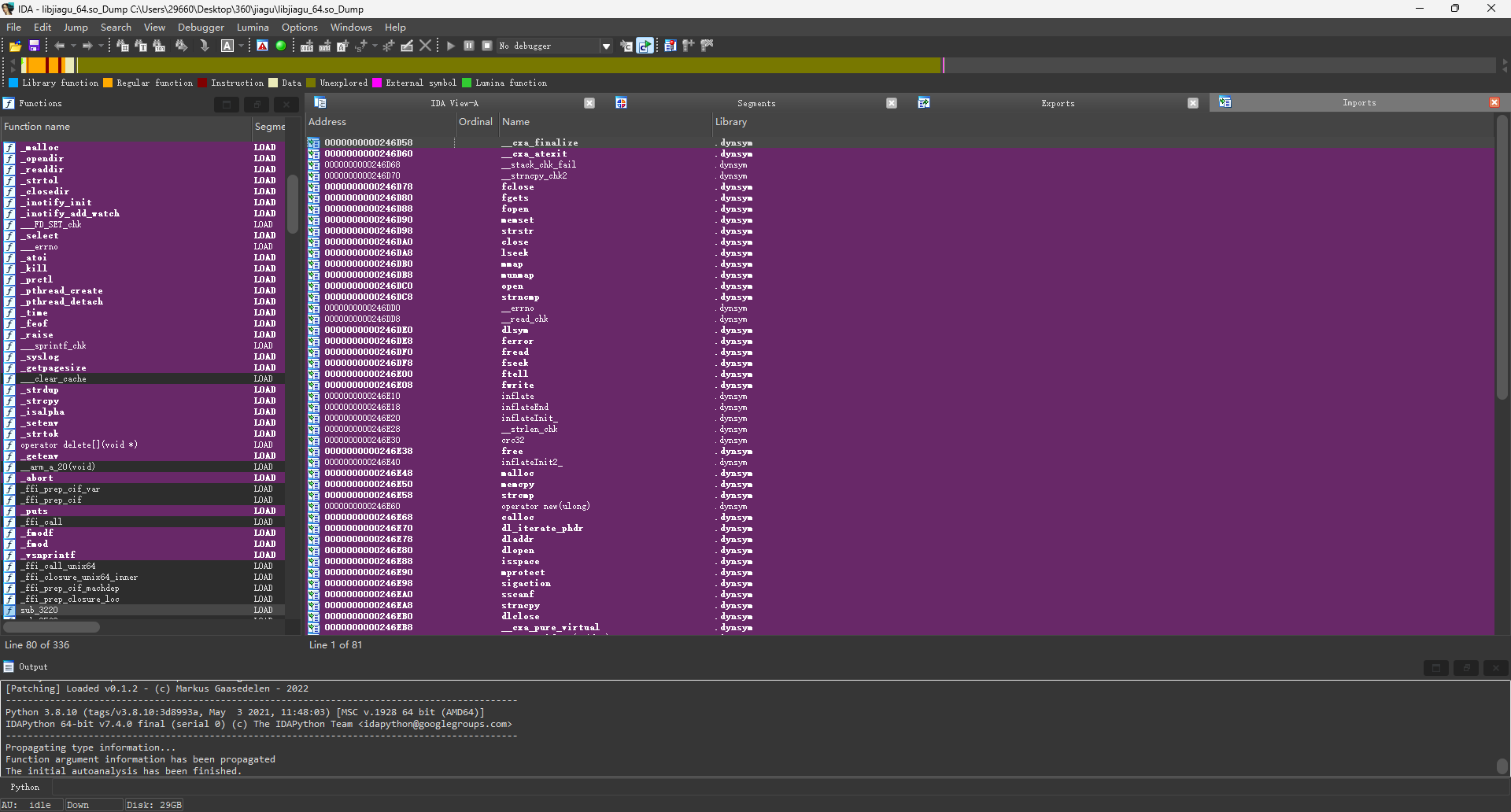Viewport: 1511px width, 812px height.
Task: Click the edit pencil toolbar icon
Action: [x=407, y=46]
